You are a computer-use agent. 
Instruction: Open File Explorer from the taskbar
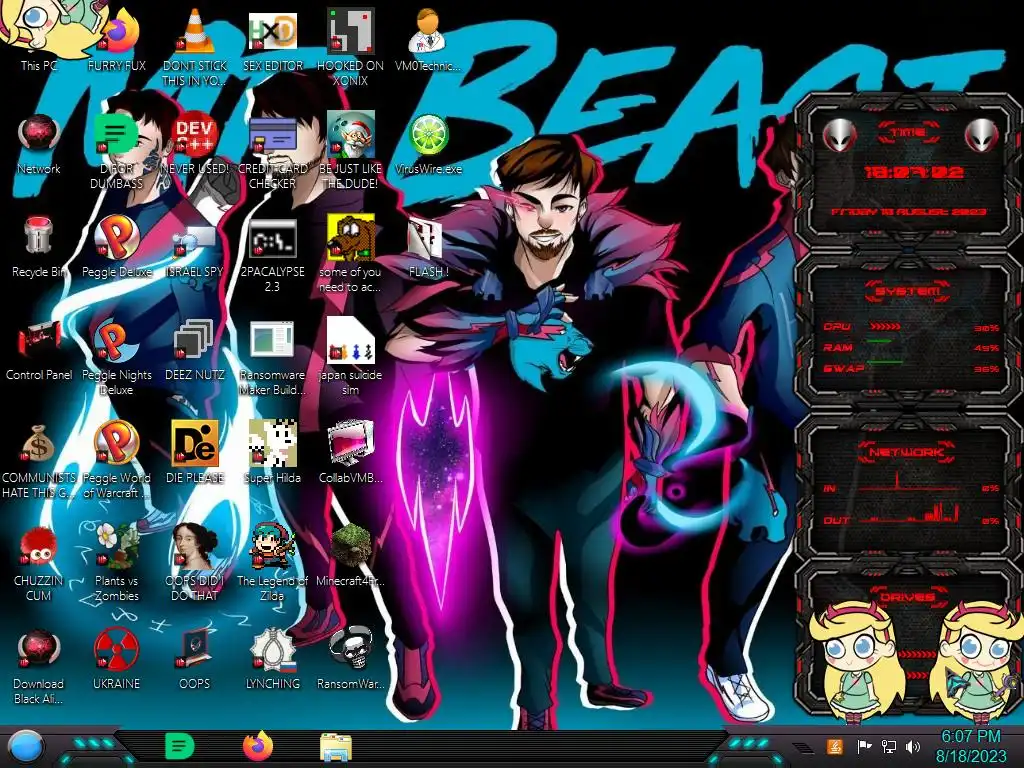coord(336,748)
